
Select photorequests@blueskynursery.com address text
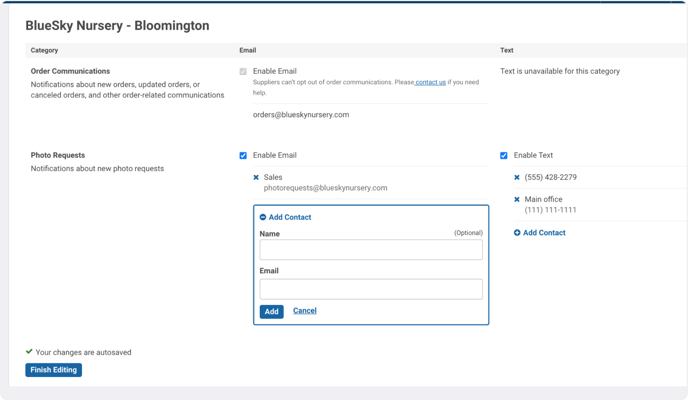tap(326, 188)
